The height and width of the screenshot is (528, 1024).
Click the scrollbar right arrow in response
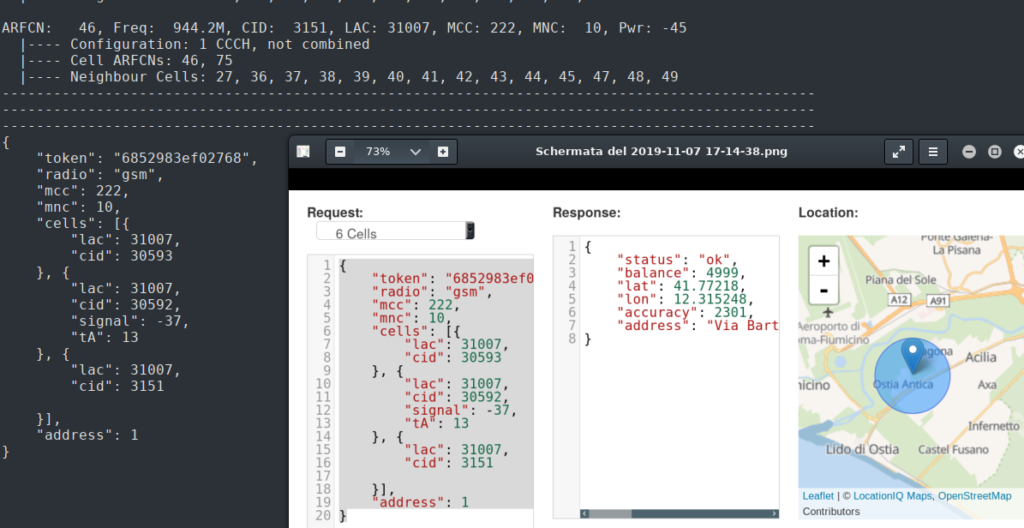point(775,514)
